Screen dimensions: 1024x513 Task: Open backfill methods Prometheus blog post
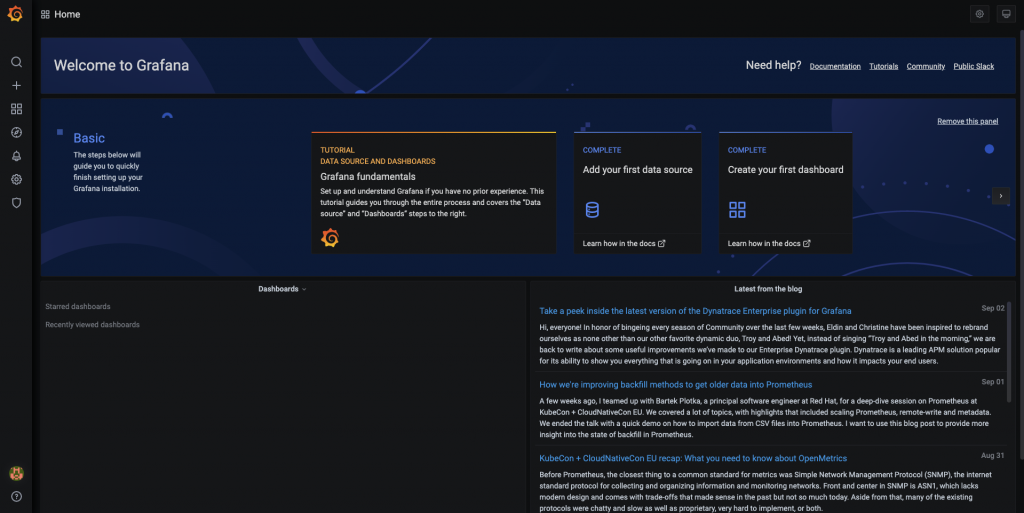click(x=675, y=385)
